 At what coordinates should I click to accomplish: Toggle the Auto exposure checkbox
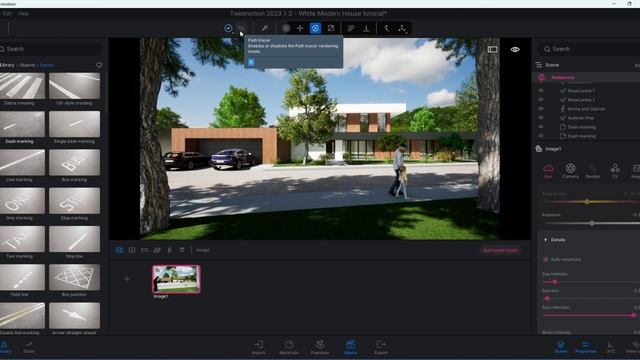546,259
